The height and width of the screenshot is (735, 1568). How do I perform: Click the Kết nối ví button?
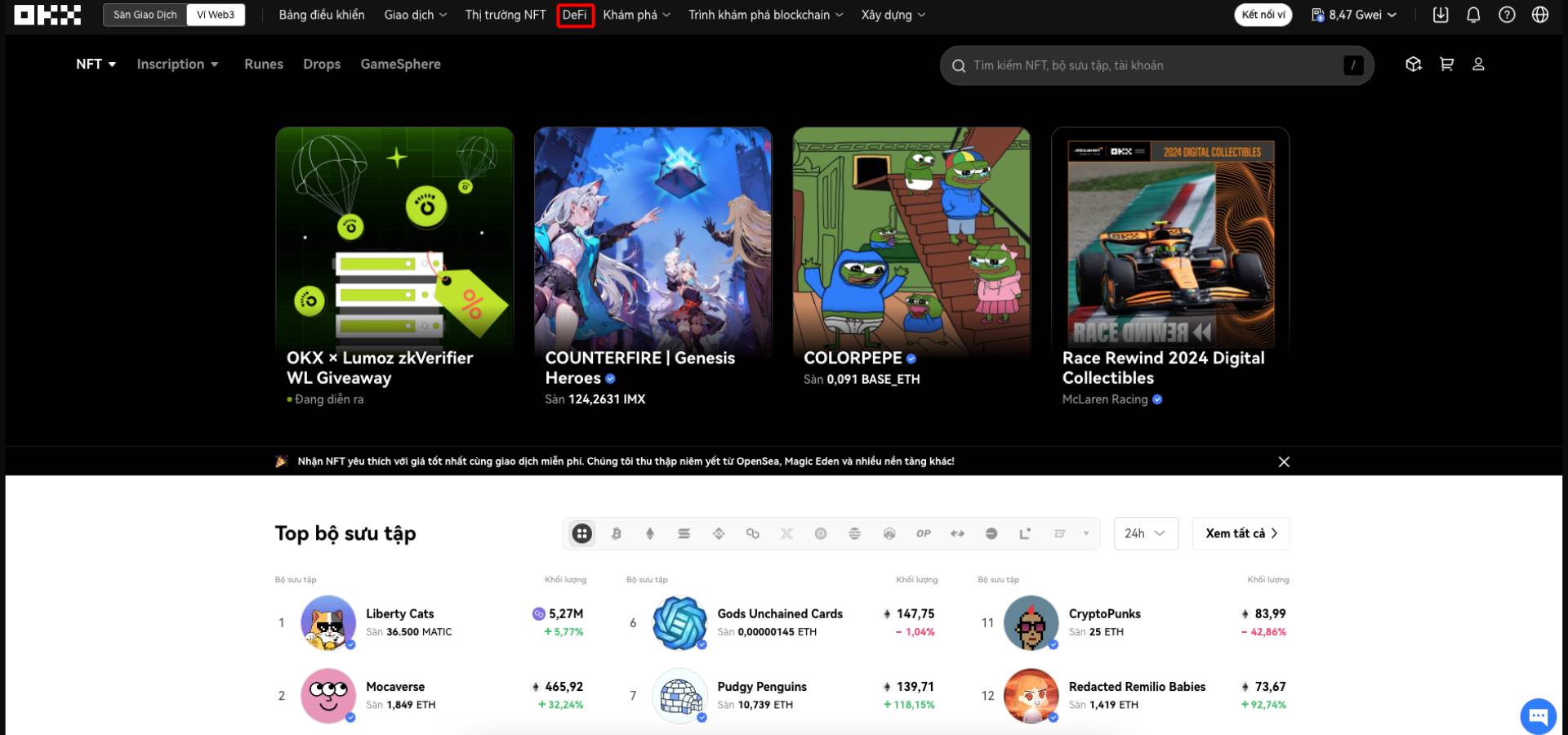[1263, 15]
